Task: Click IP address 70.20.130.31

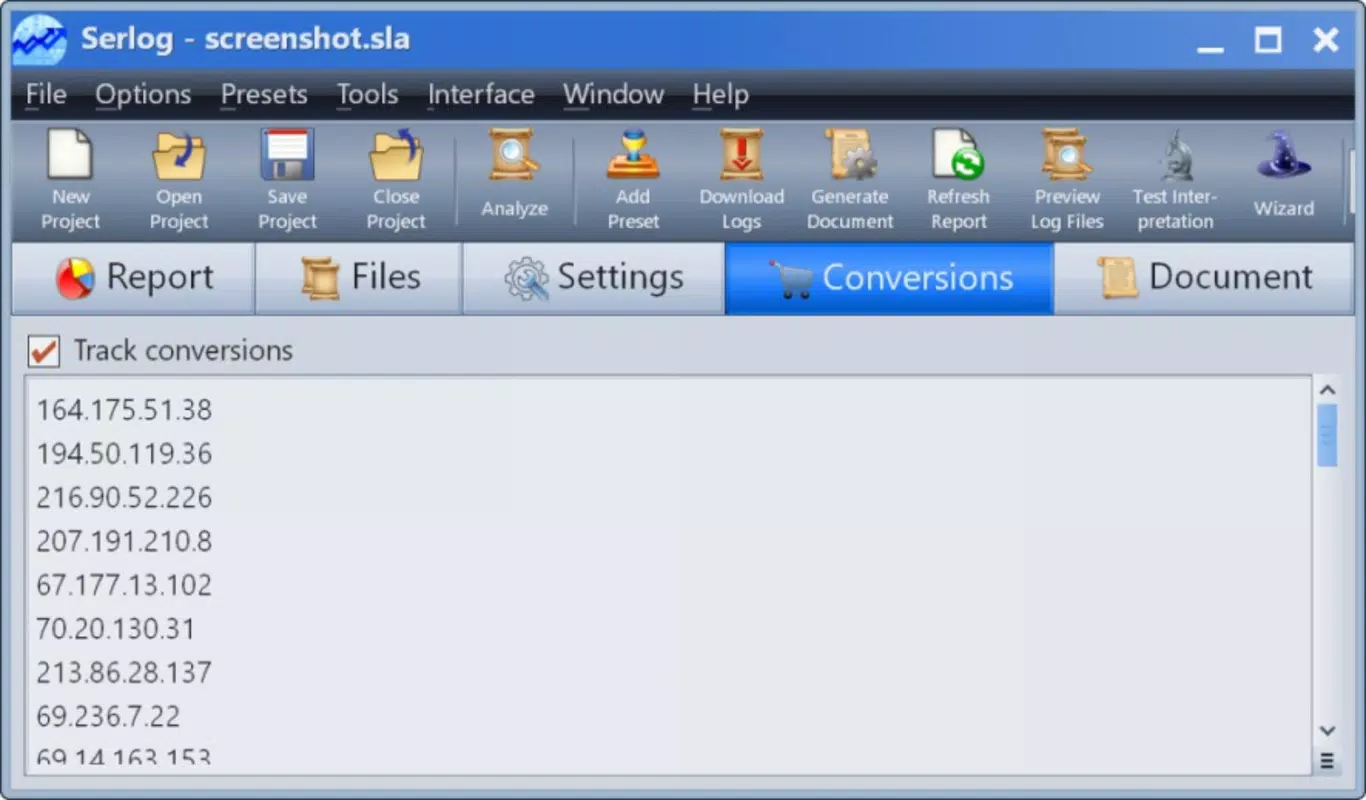Action: tap(116, 629)
